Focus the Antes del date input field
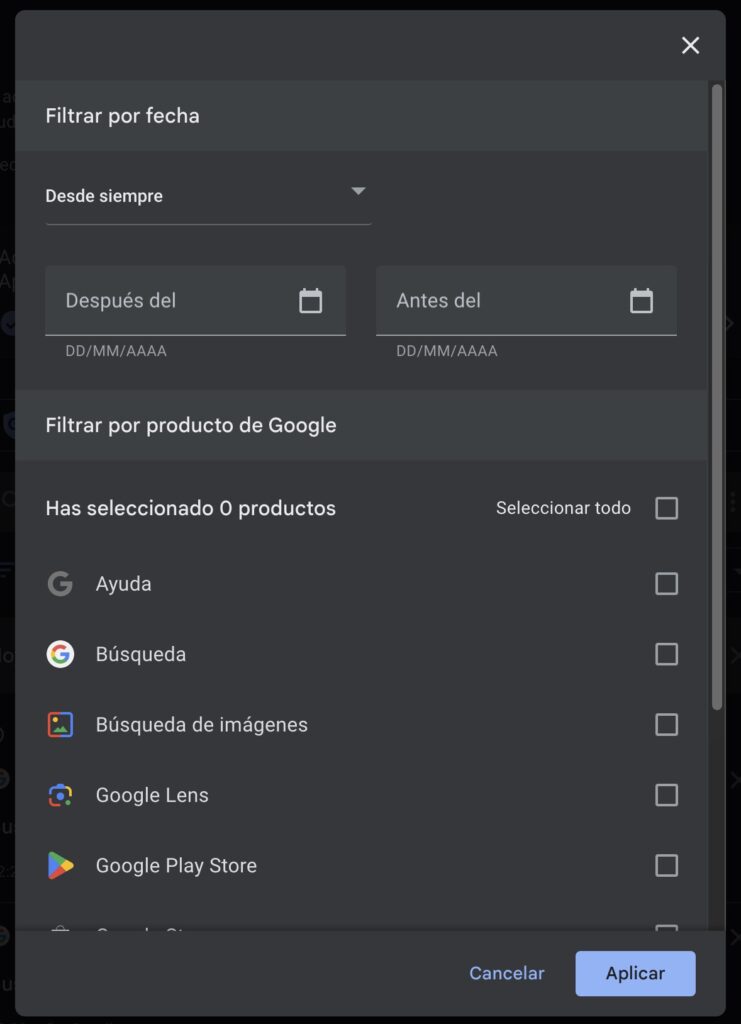Image resolution: width=741 pixels, height=1024 pixels. point(526,300)
